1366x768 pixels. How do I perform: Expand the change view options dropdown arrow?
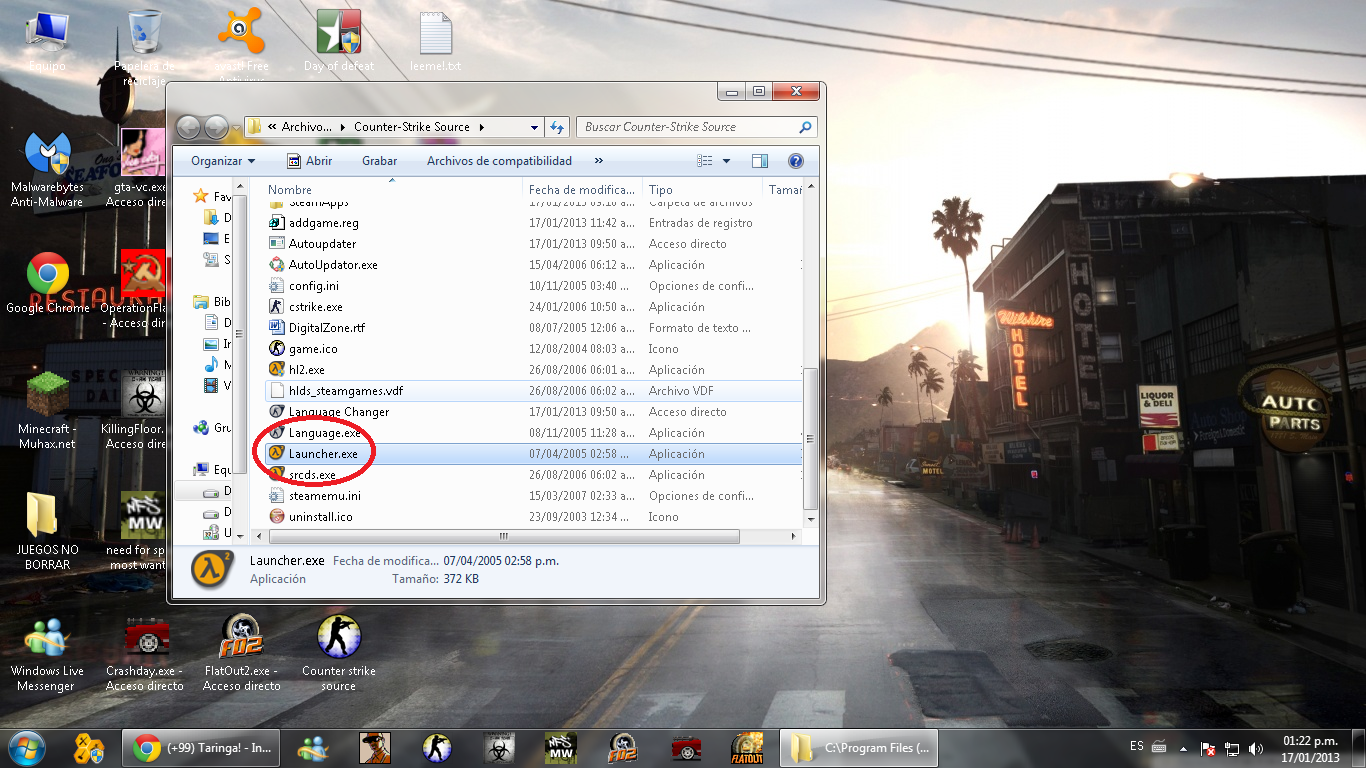pyautogui.click(x=726, y=161)
